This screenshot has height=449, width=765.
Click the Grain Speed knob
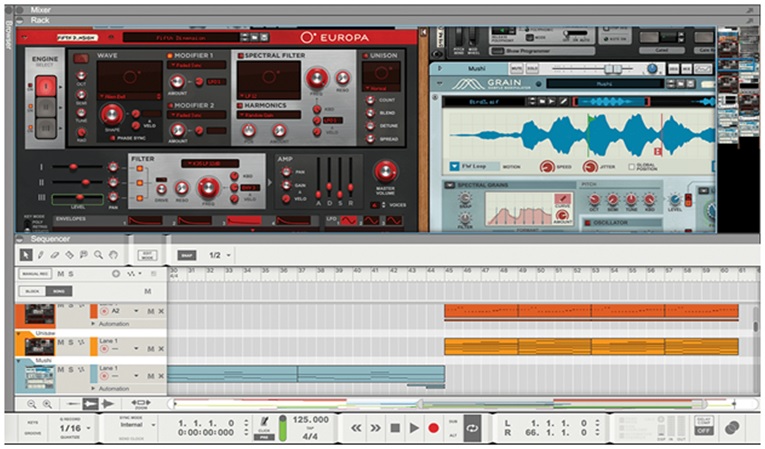coord(547,167)
